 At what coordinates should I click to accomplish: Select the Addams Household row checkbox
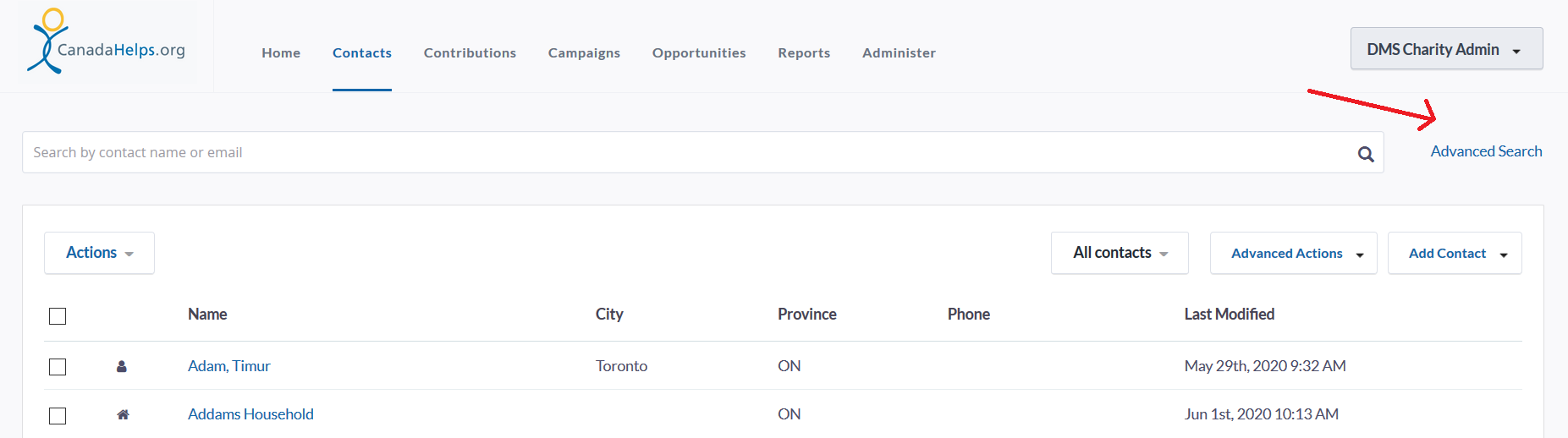click(58, 416)
